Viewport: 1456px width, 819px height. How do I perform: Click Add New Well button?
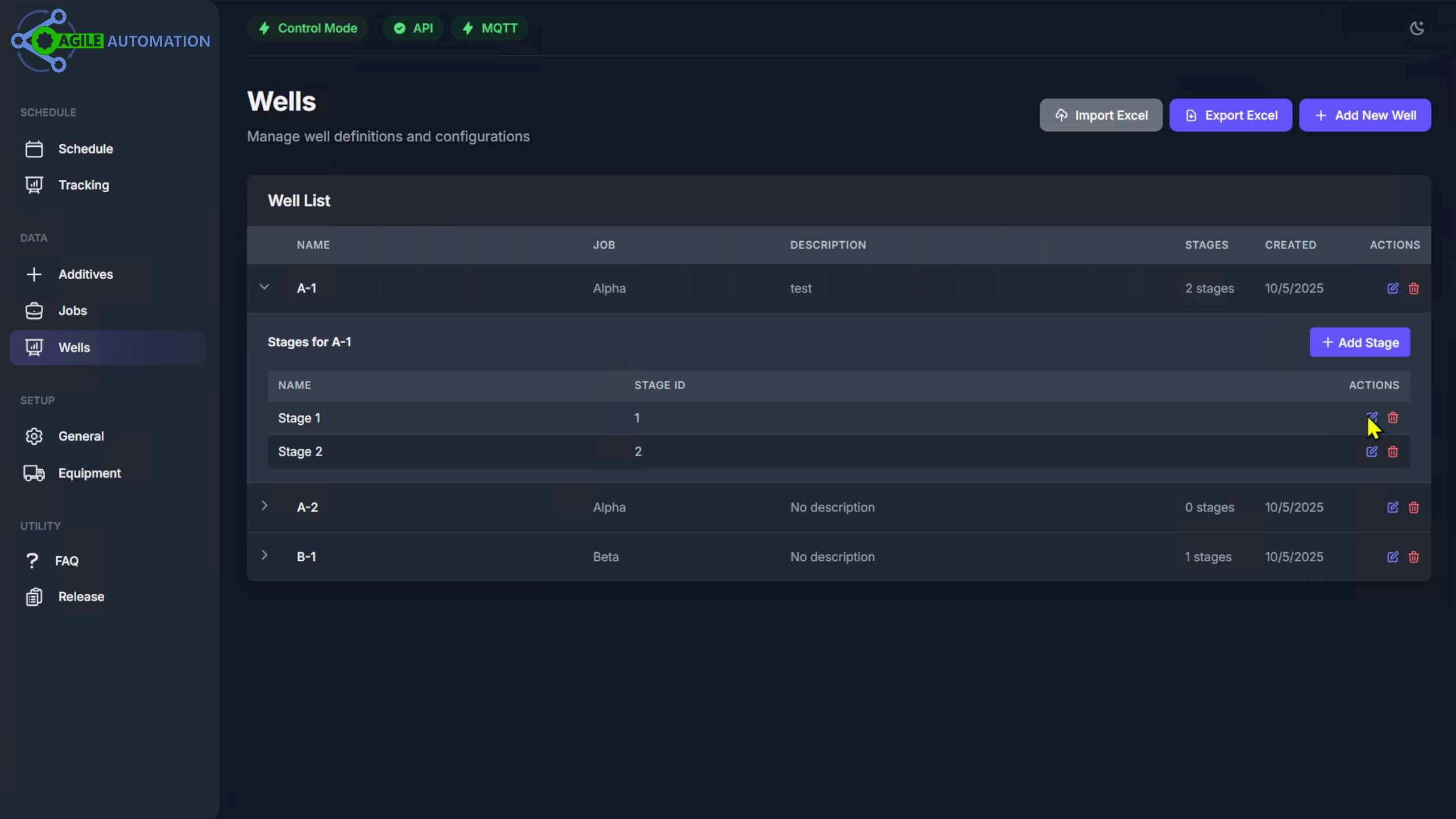(1364, 115)
